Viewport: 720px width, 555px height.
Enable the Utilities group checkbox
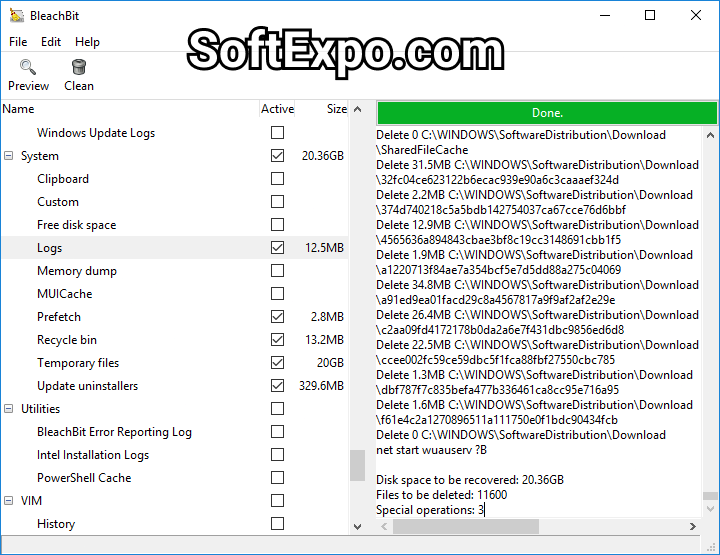pos(277,408)
